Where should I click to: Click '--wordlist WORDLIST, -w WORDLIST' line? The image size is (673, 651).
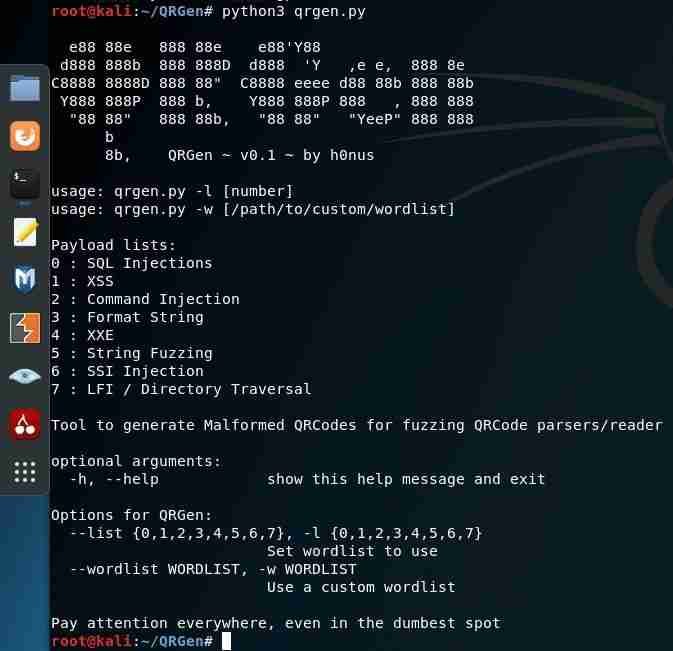click(x=213, y=569)
